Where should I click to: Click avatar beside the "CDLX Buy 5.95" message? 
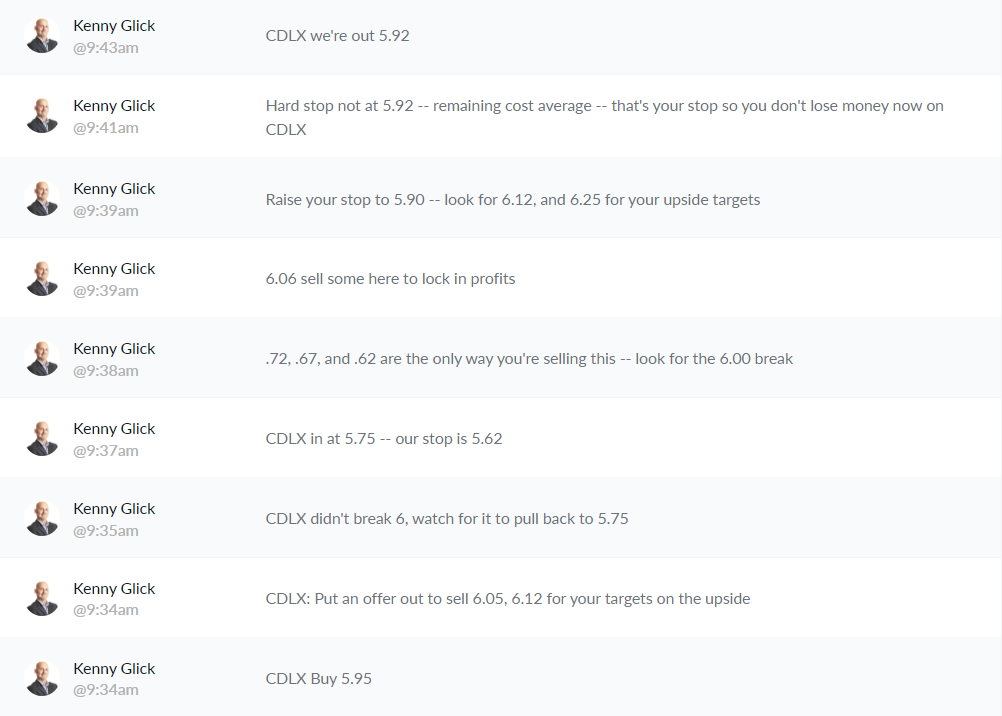pos(42,679)
